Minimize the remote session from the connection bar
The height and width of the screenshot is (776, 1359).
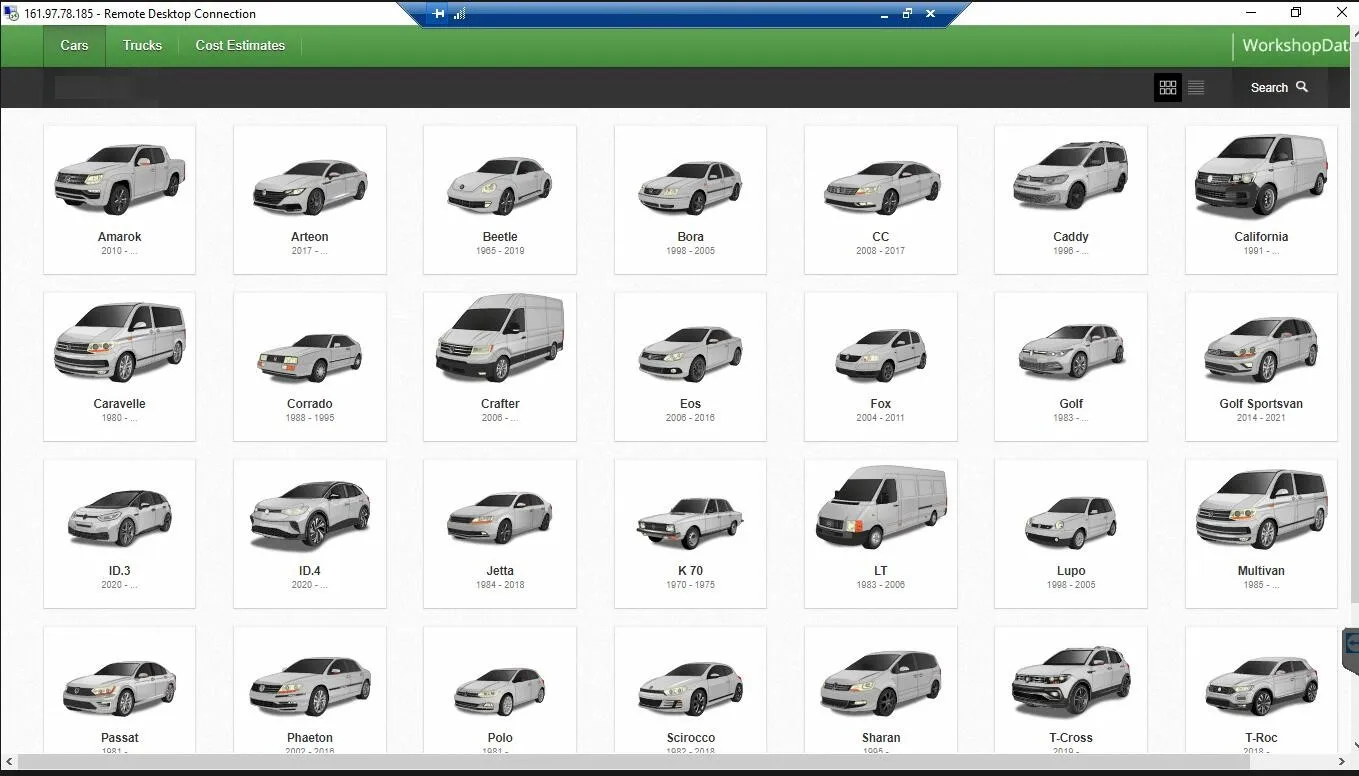pyautogui.click(x=885, y=14)
